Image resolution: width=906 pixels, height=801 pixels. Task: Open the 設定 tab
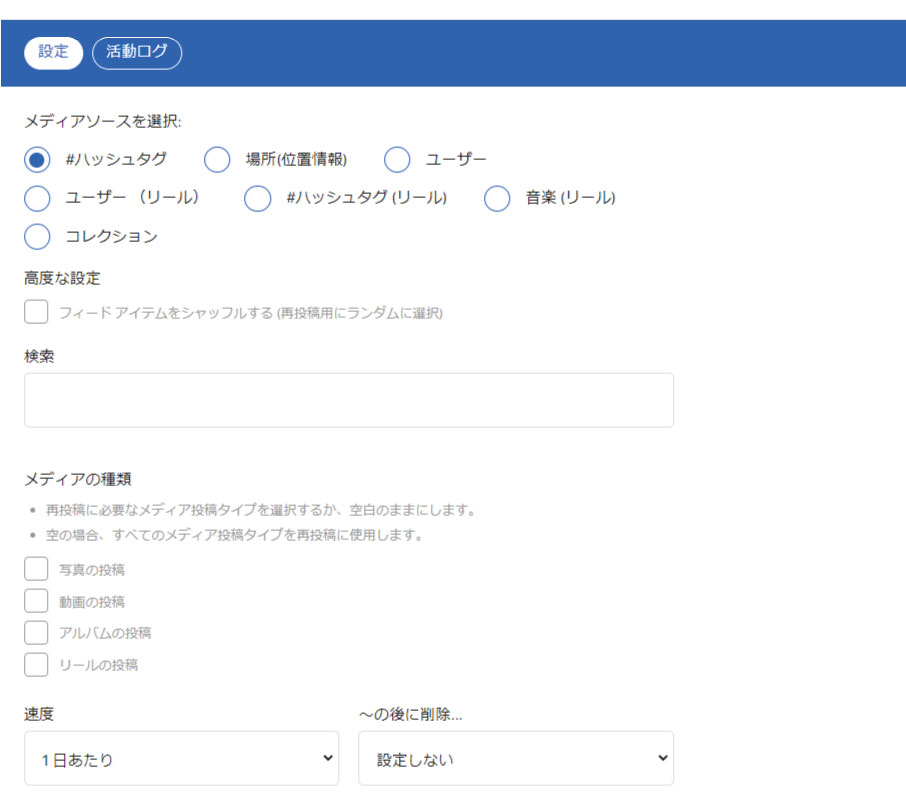[53, 53]
